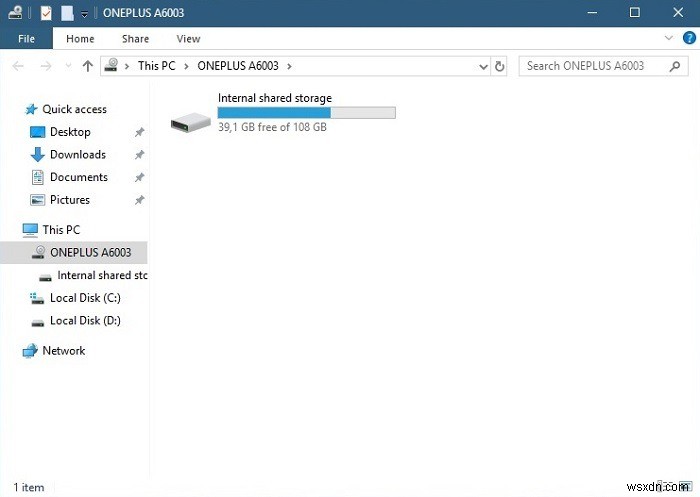Select This PC in navigation pane
The width and height of the screenshot is (700, 497).
(x=61, y=230)
